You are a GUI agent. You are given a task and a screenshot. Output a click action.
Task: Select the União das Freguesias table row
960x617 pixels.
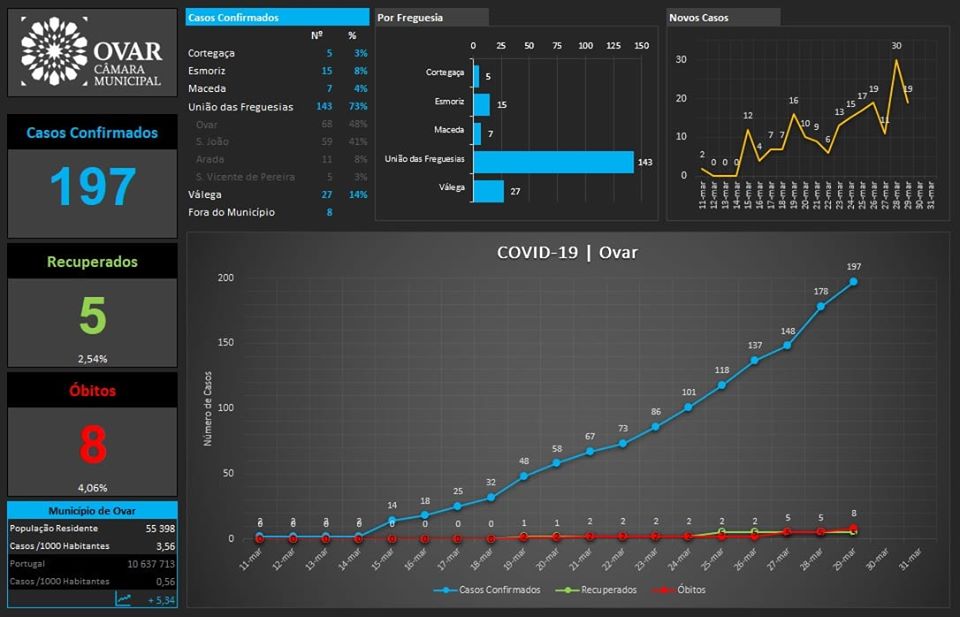point(277,106)
